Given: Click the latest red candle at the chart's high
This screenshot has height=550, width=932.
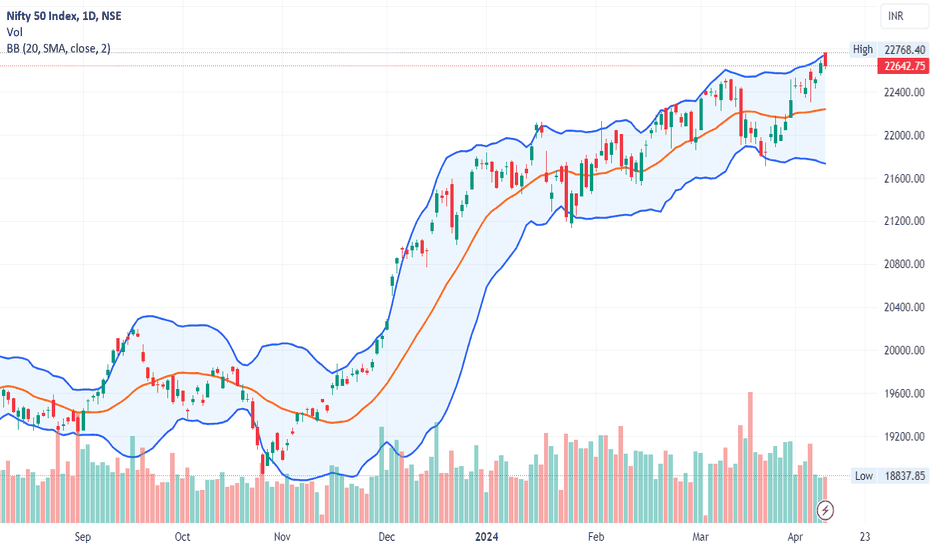Looking at the screenshot, I should tap(825, 61).
